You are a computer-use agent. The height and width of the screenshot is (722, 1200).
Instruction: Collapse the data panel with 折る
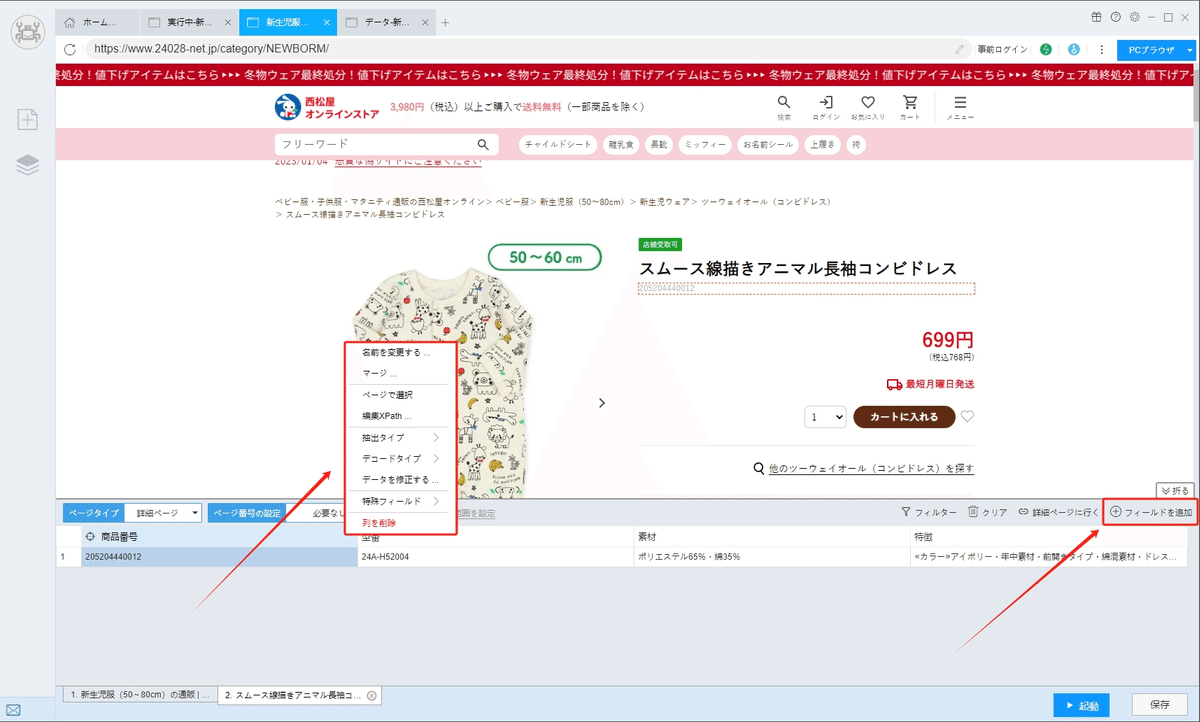pyautogui.click(x=1177, y=490)
